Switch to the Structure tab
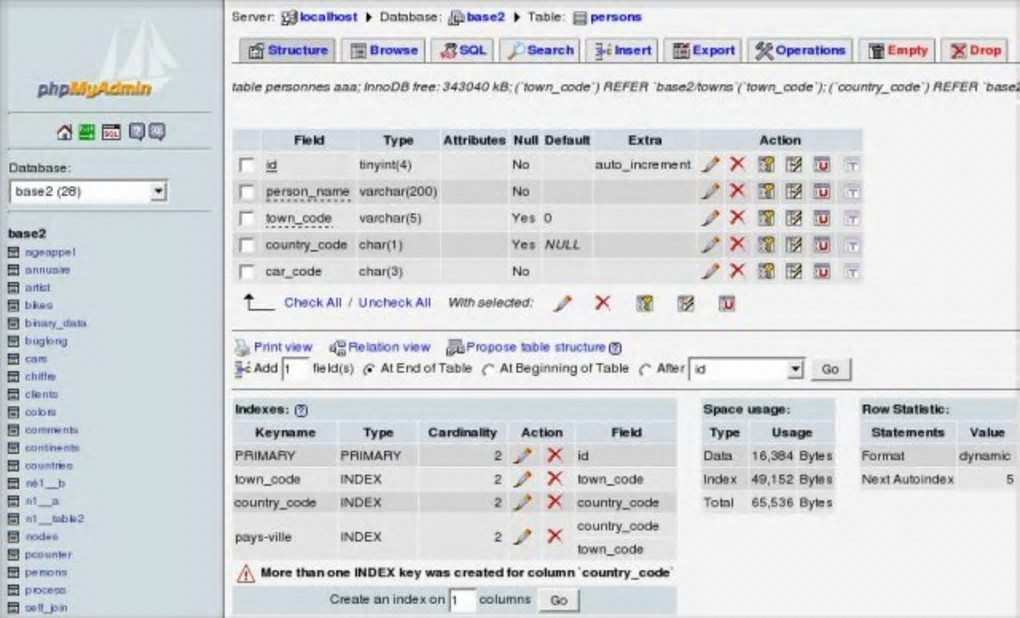The image size is (1020, 618). tap(288, 51)
